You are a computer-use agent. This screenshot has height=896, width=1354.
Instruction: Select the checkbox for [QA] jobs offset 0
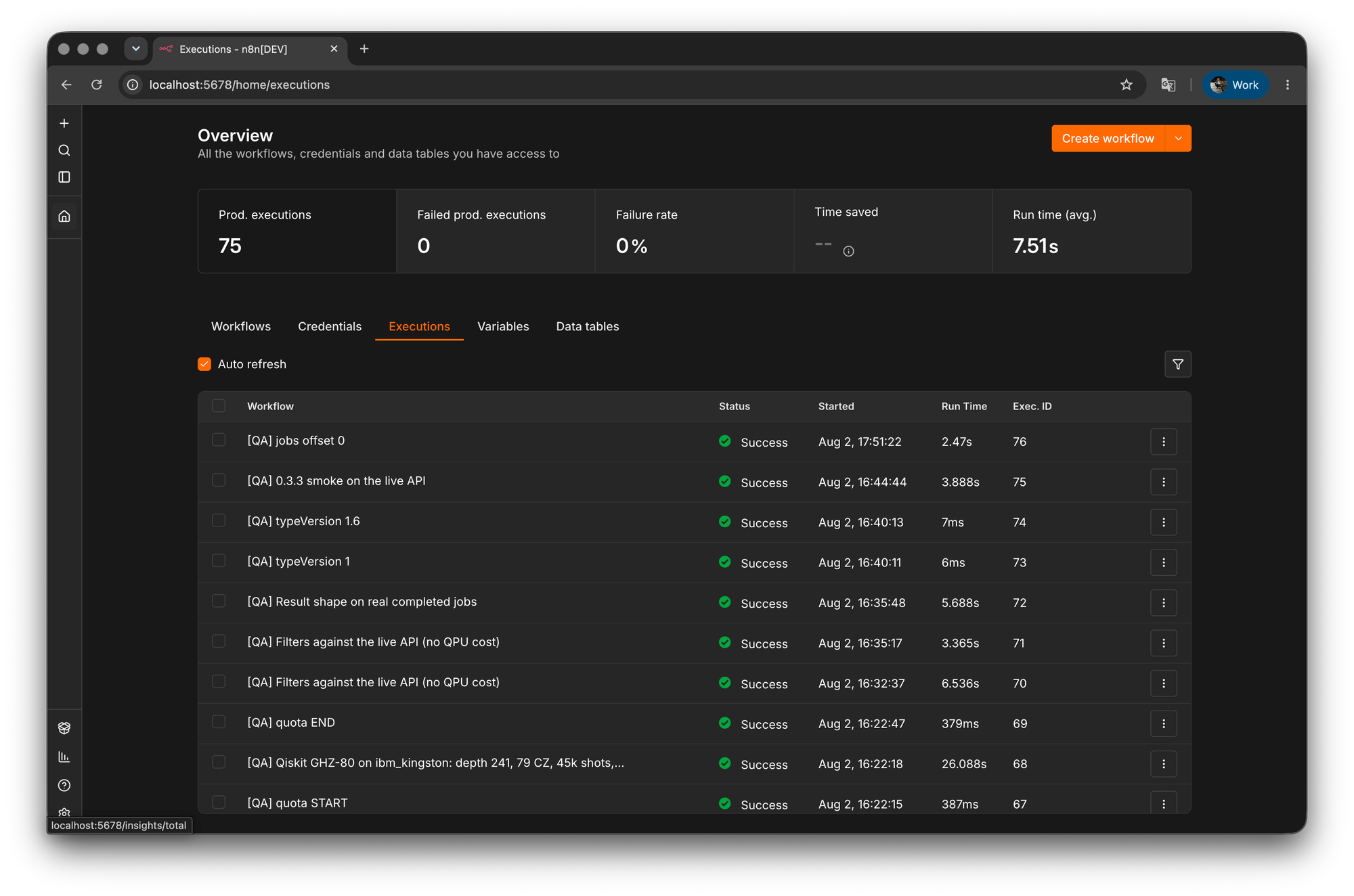(219, 440)
